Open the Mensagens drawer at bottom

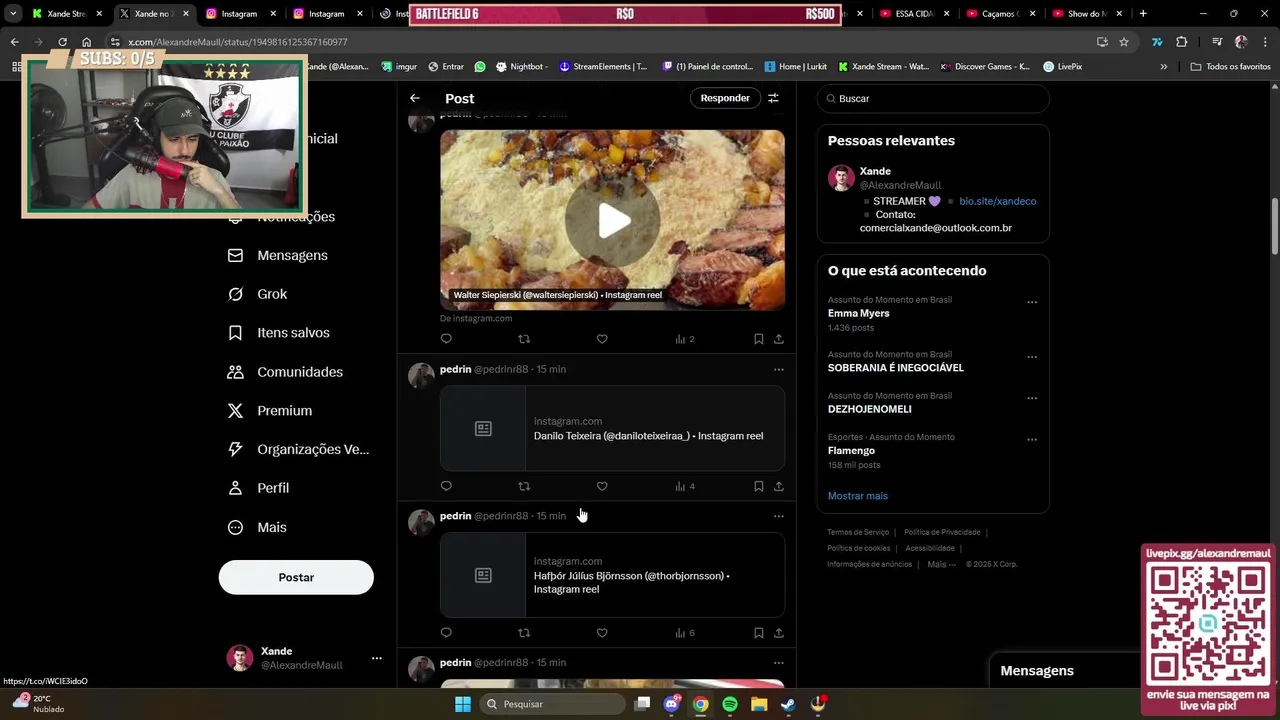[x=1065, y=671]
